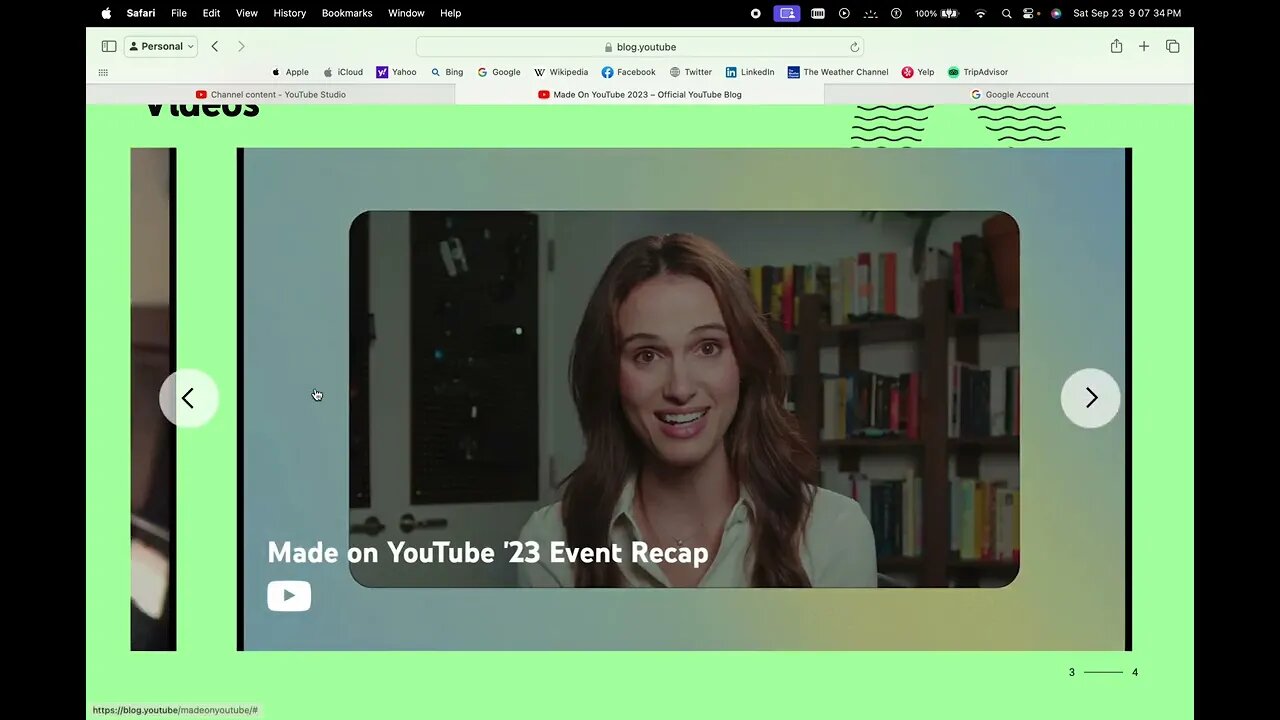Reload the current page
This screenshot has height=720, width=1280.
click(854, 47)
